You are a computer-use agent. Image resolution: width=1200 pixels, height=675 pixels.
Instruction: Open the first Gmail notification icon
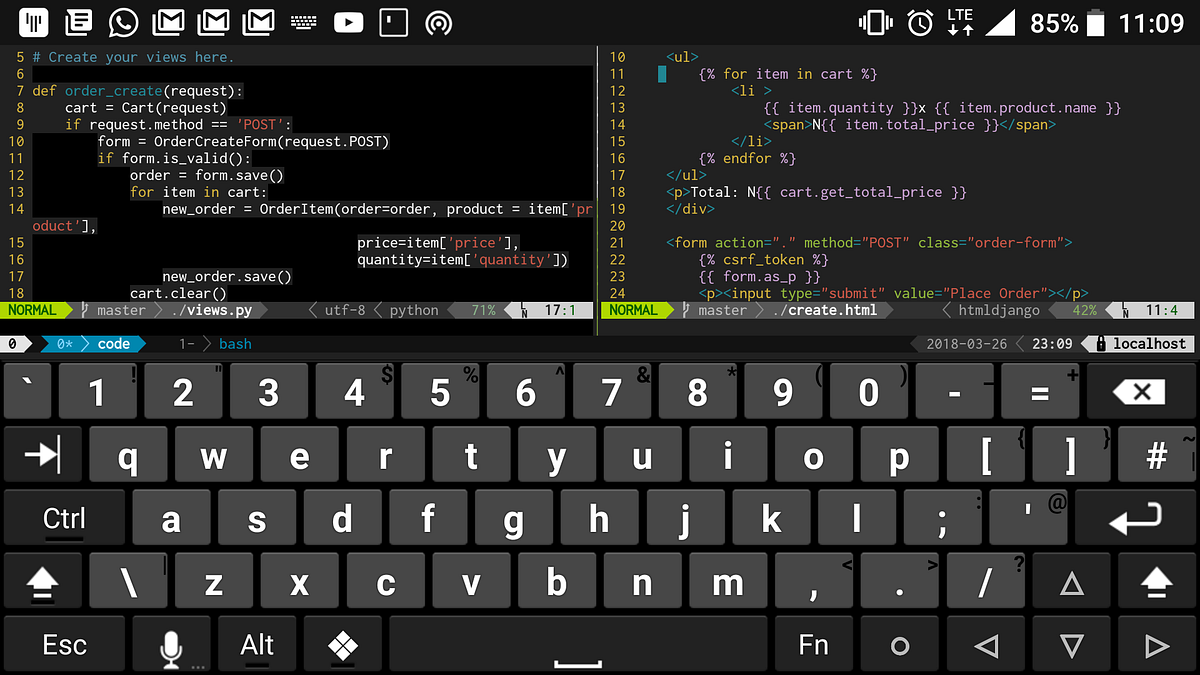tap(166, 22)
